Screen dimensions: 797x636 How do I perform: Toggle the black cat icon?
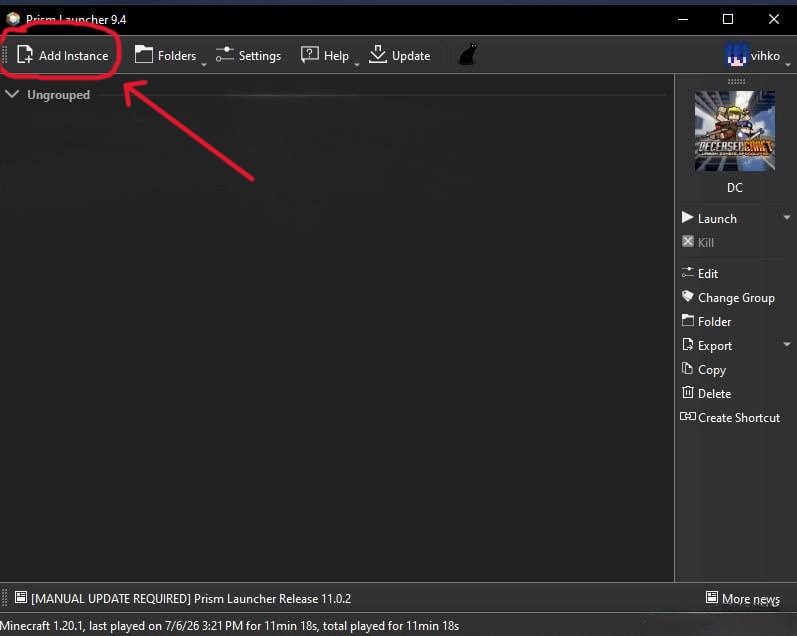coord(468,54)
